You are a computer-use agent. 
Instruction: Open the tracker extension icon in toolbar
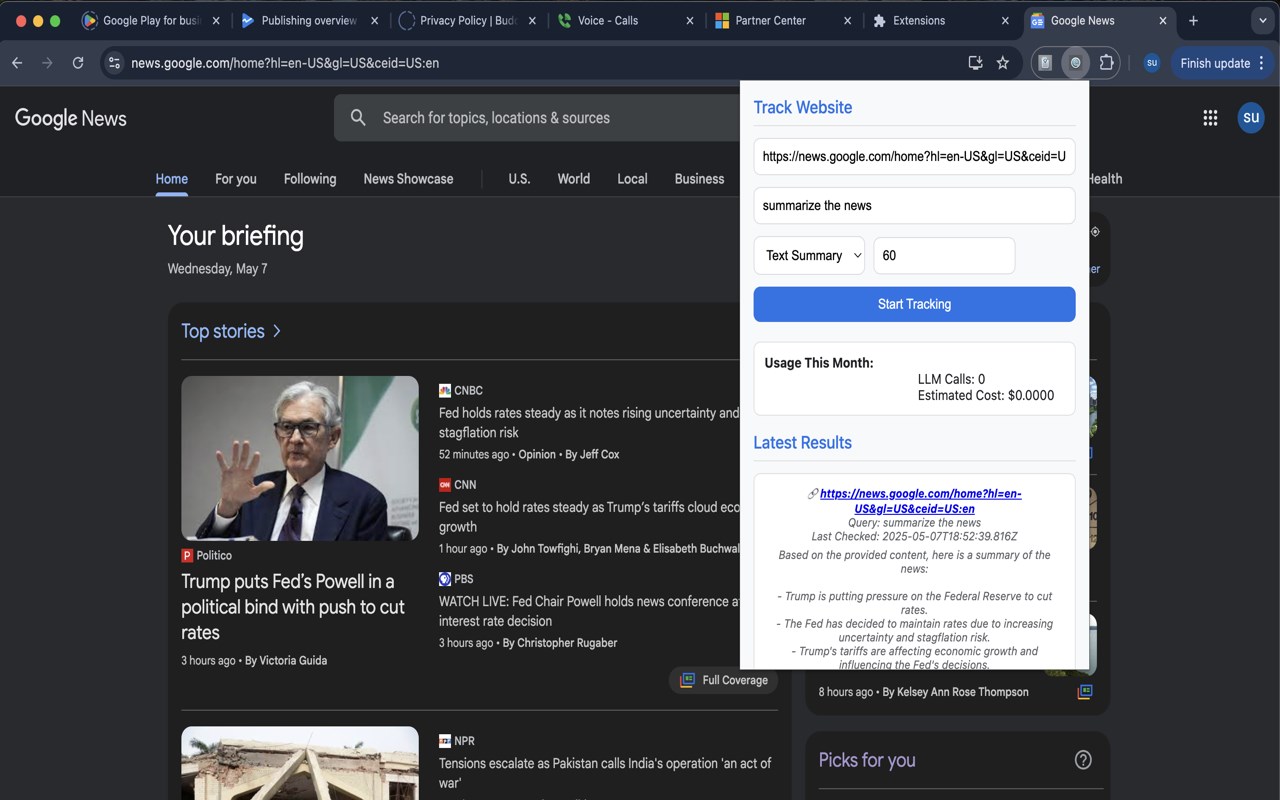click(x=1075, y=63)
